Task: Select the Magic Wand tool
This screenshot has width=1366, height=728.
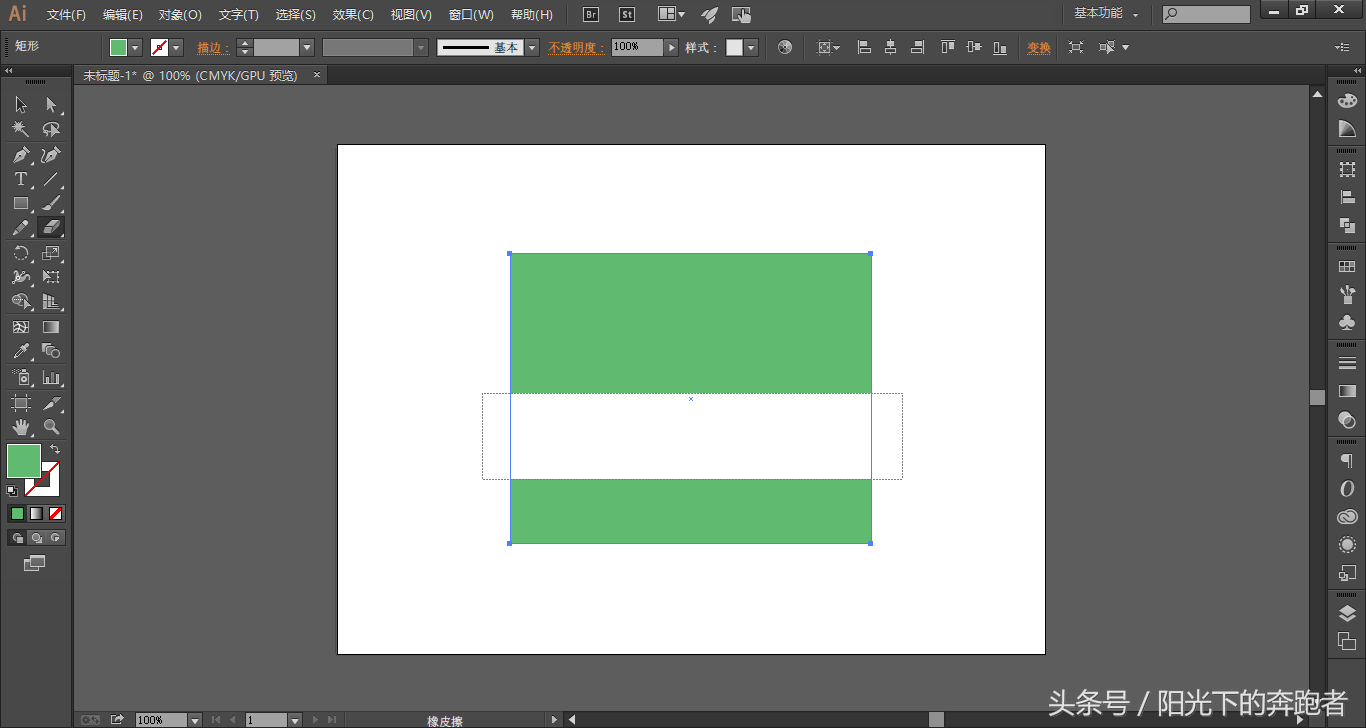Action: 21,129
